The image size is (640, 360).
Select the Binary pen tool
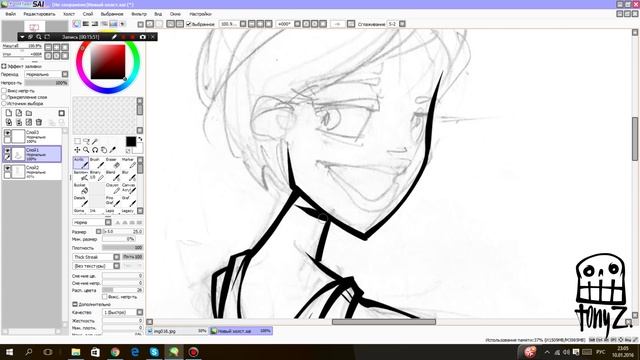(97, 176)
